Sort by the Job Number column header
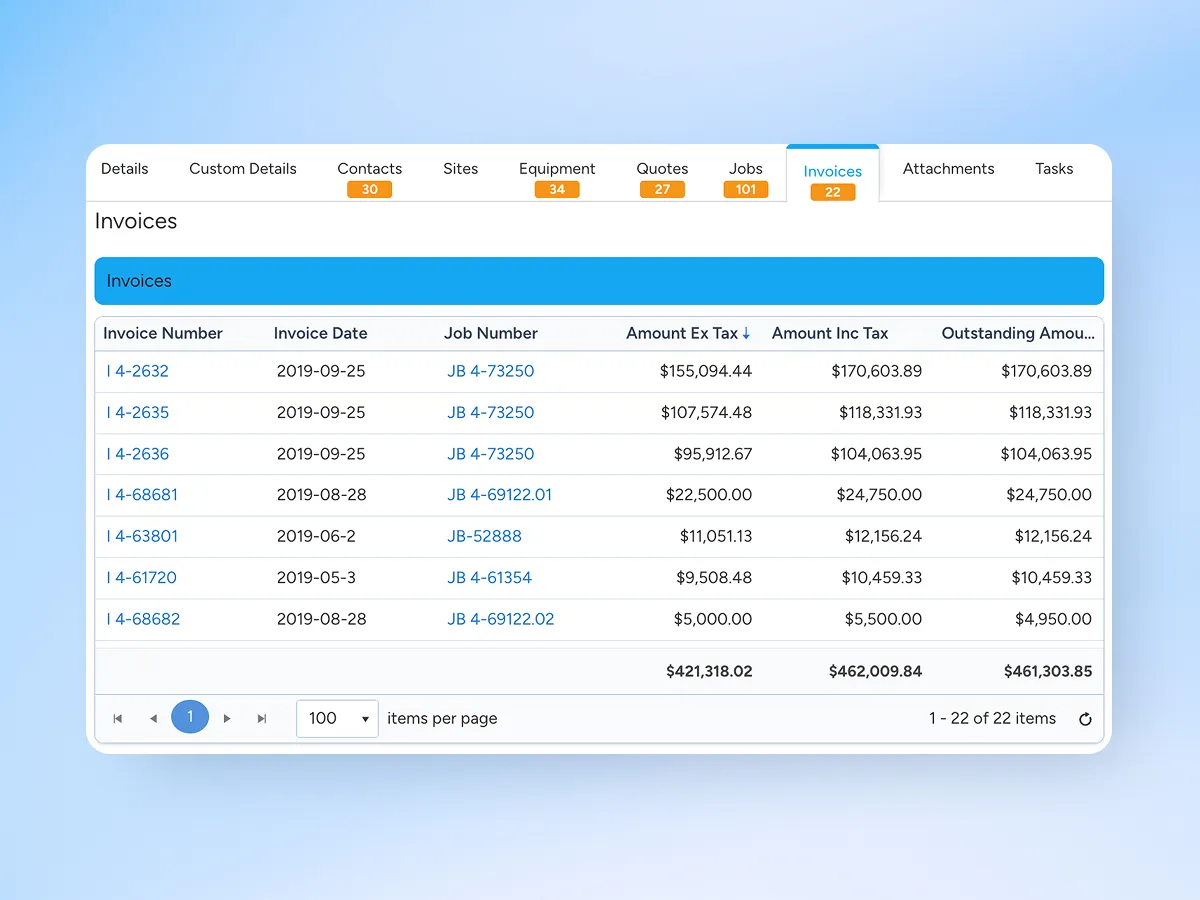1200x900 pixels. point(491,334)
